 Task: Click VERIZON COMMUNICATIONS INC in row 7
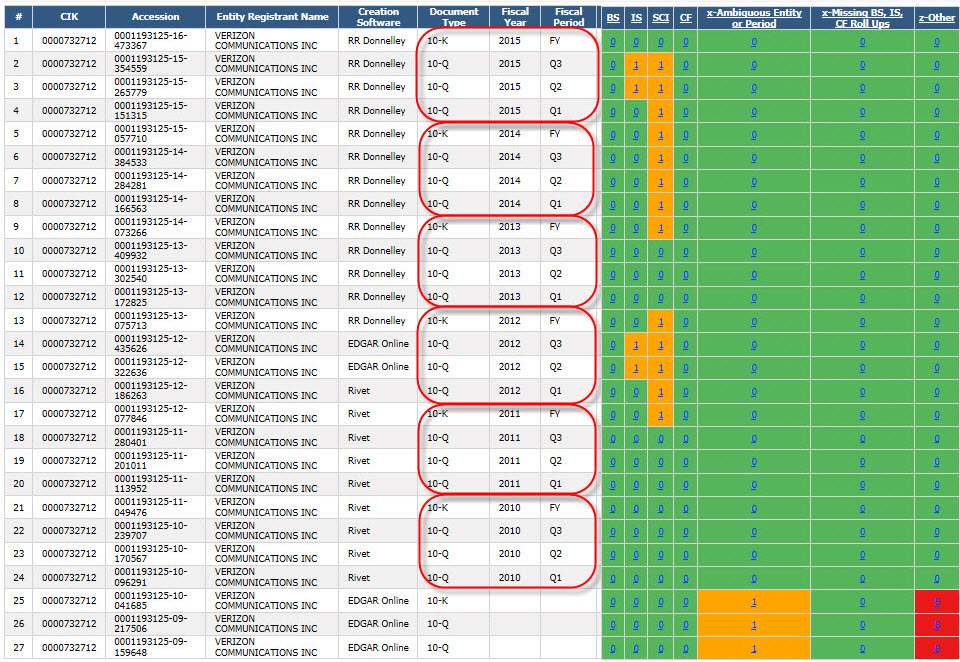pos(266,181)
